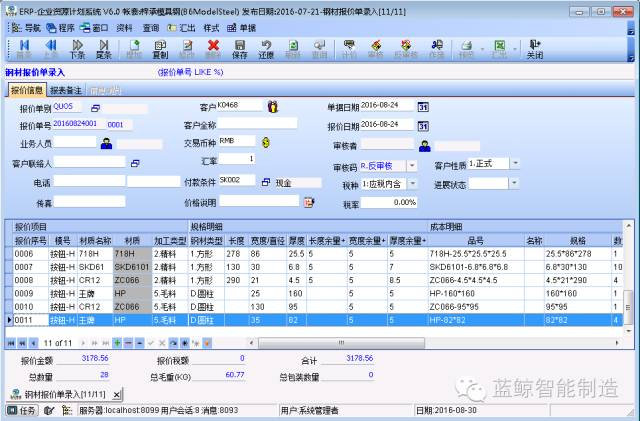Switch to the 报价信息 tab
Image resolution: width=640 pixels, height=421 pixels.
tap(27, 90)
